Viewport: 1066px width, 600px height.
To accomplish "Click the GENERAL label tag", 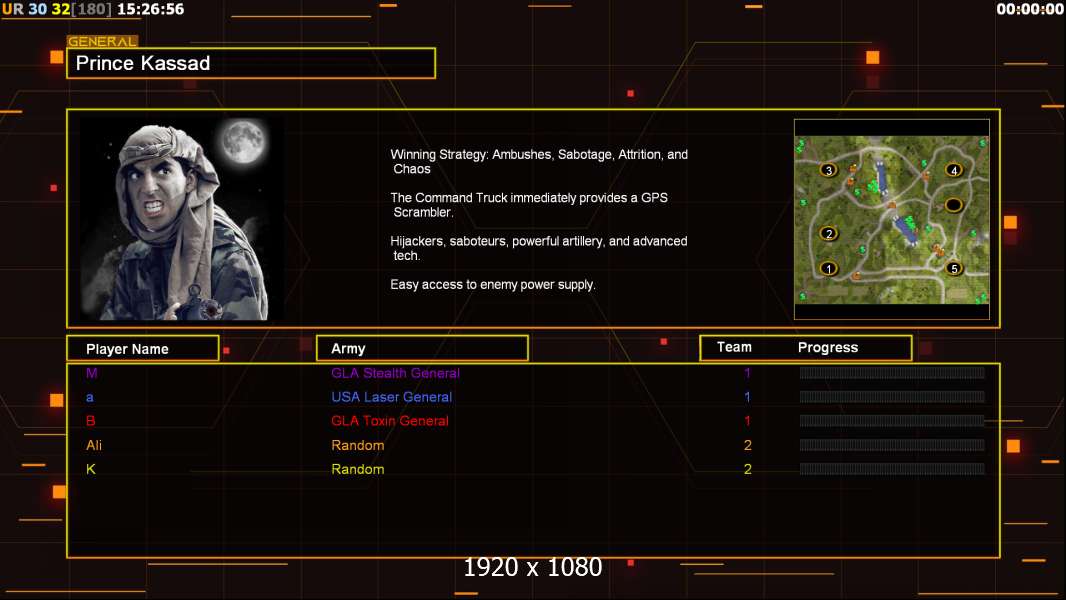I will click(x=102, y=41).
